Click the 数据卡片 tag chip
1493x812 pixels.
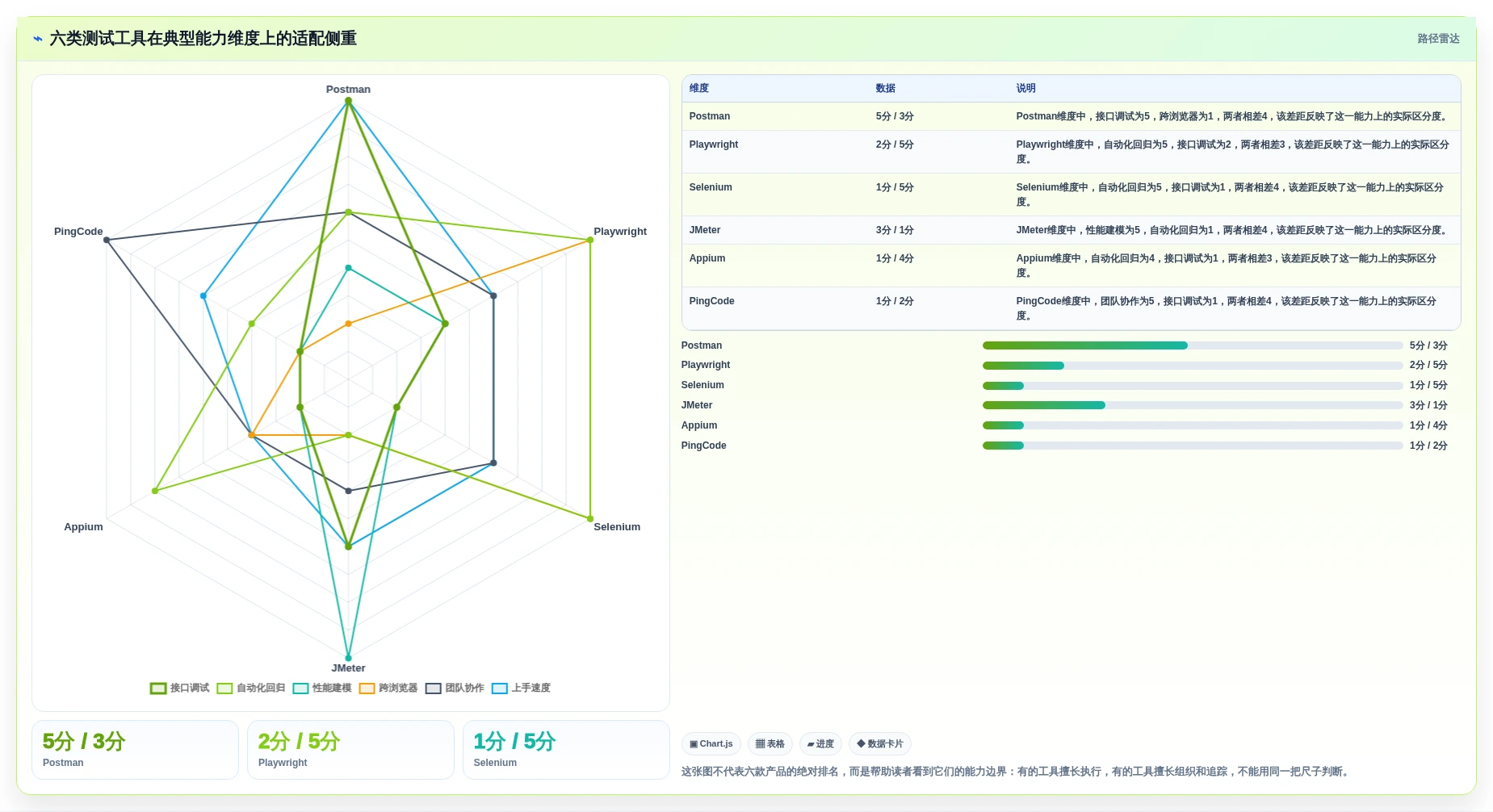[880, 744]
